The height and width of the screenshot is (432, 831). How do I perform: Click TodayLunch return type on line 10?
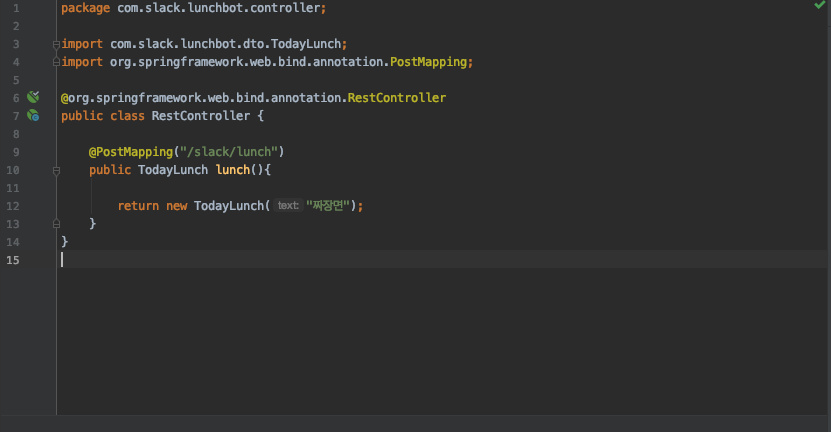tap(173, 170)
